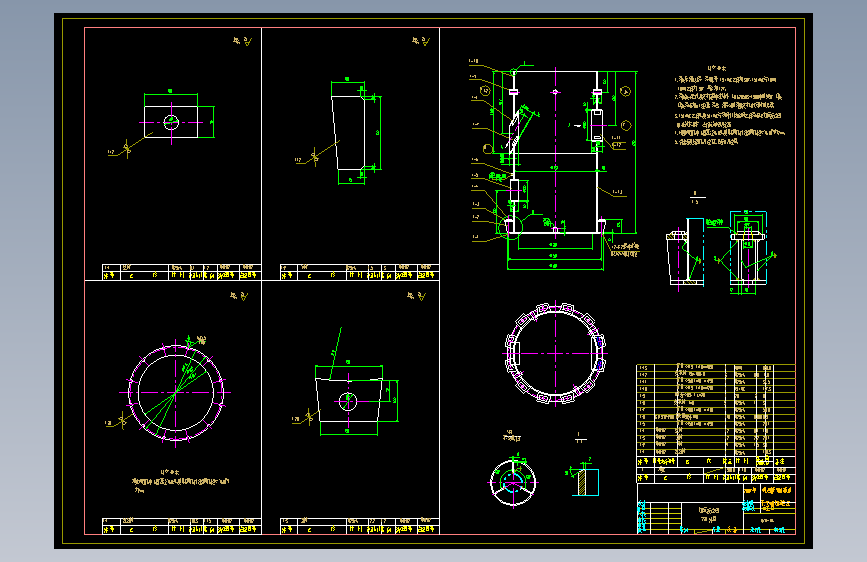Select the small three-spoke circular detail view

(513, 482)
